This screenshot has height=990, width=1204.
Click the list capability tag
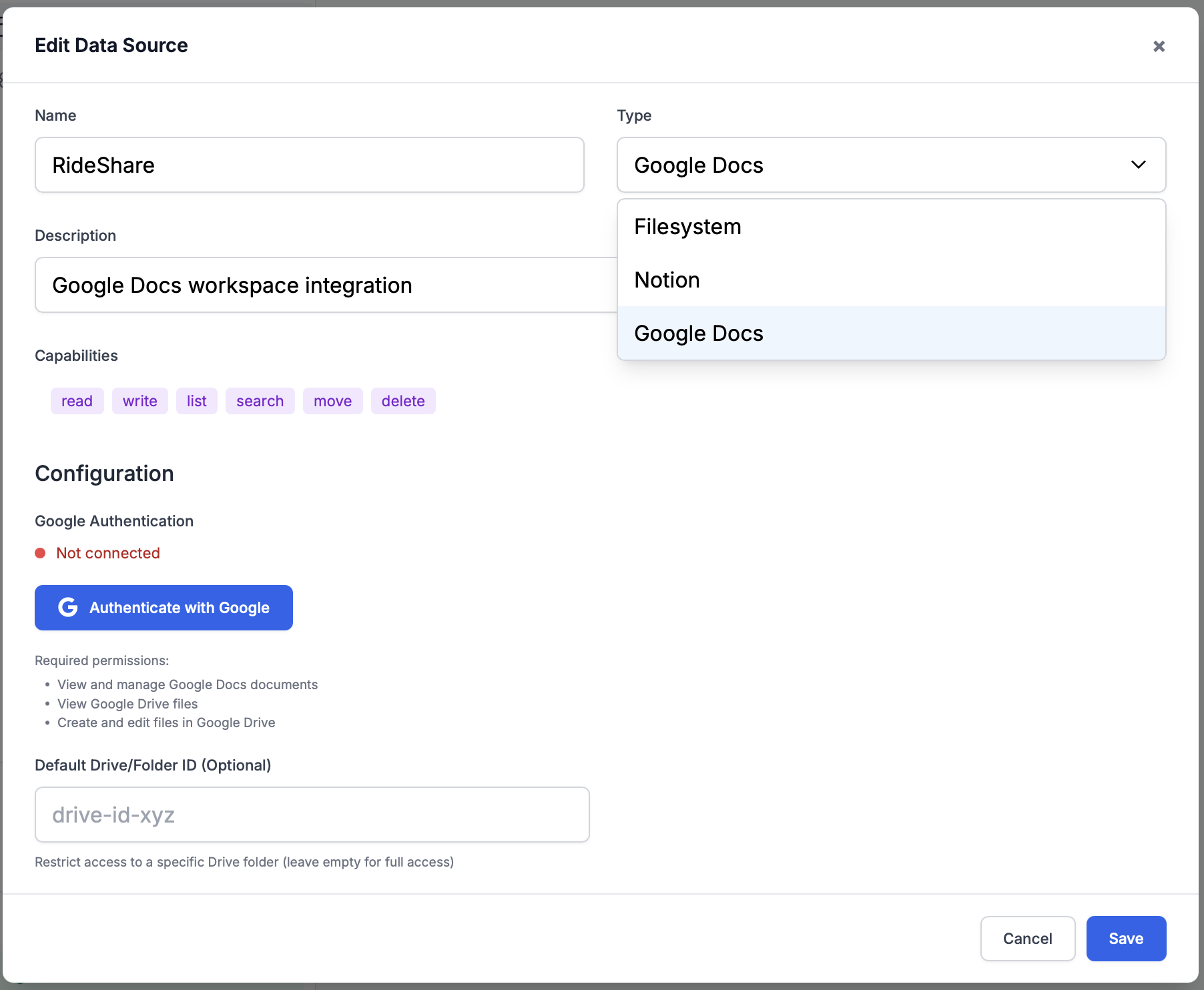pyautogui.click(x=197, y=401)
